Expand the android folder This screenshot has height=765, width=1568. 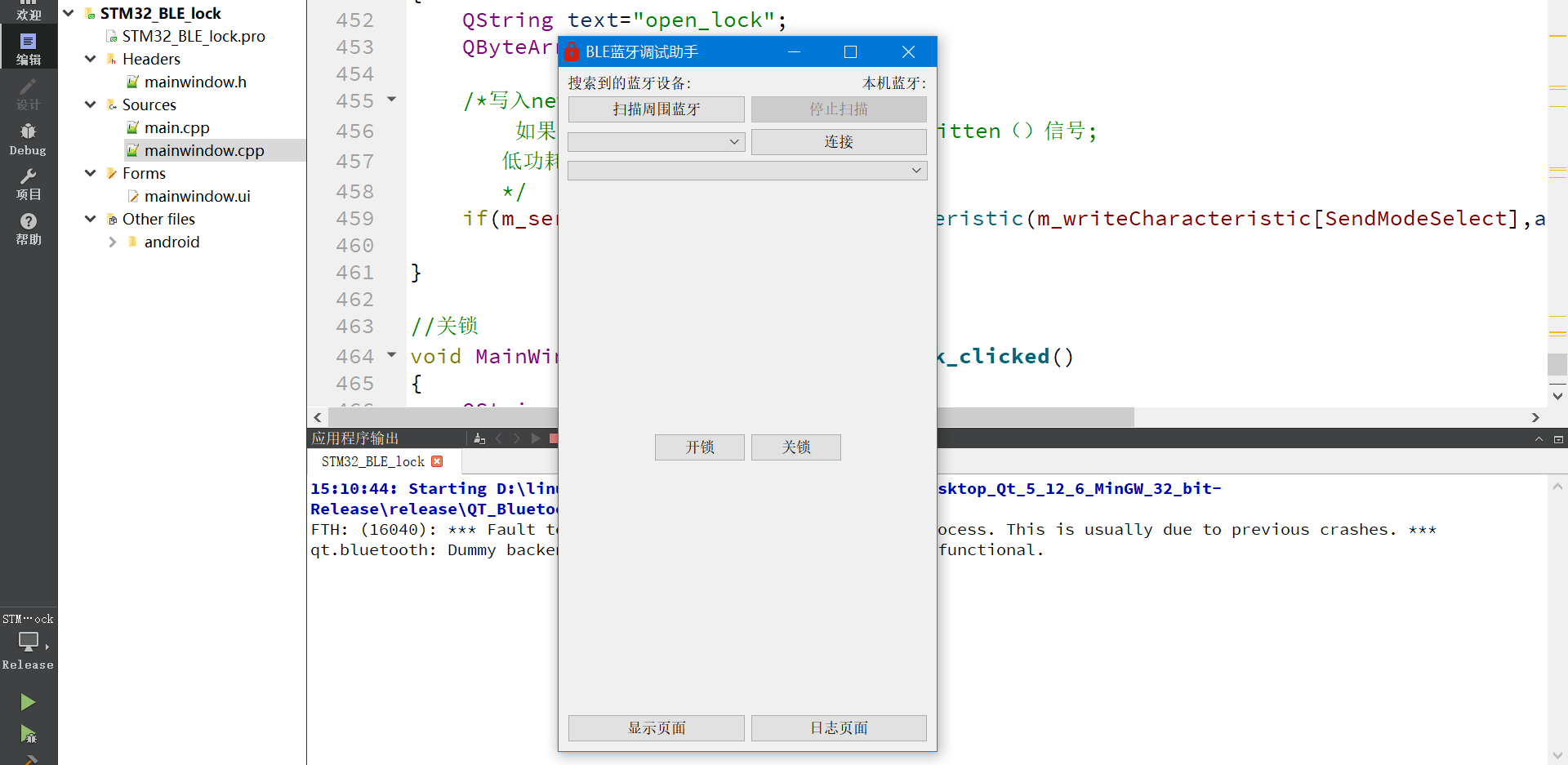point(113,242)
